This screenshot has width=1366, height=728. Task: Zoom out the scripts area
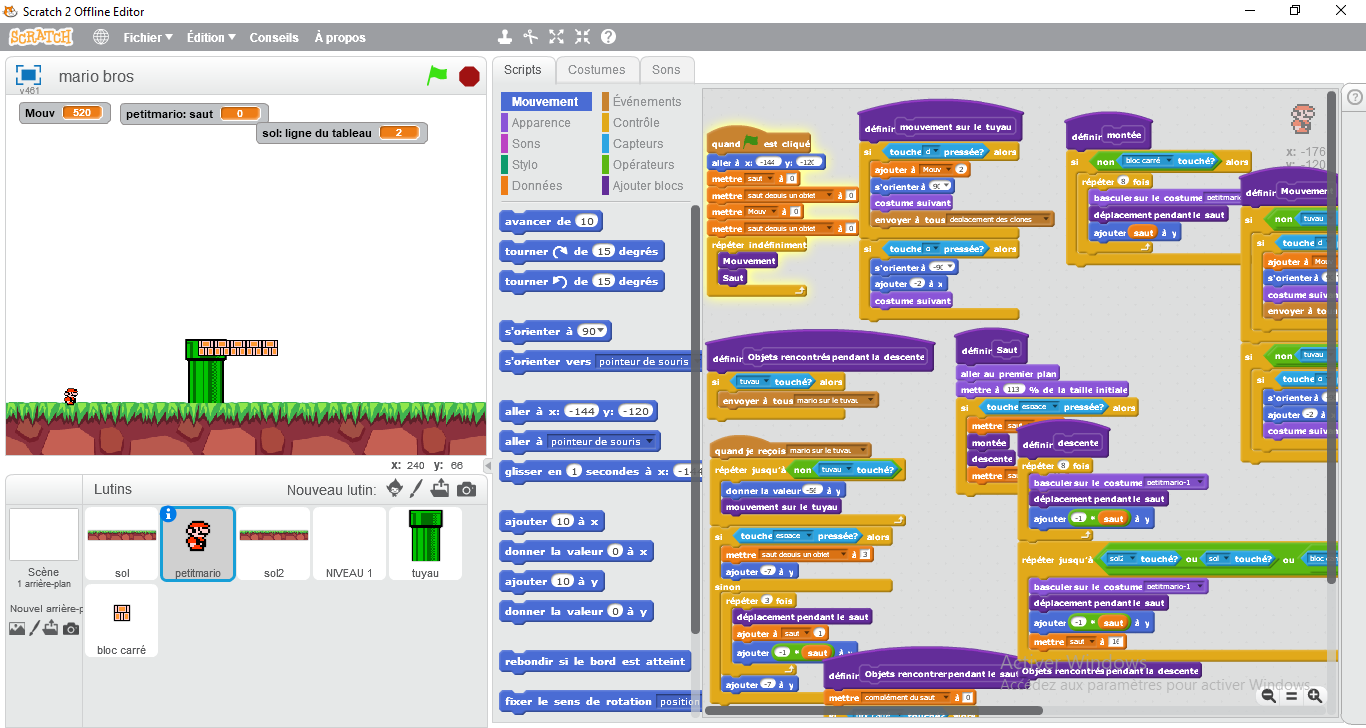click(1268, 696)
